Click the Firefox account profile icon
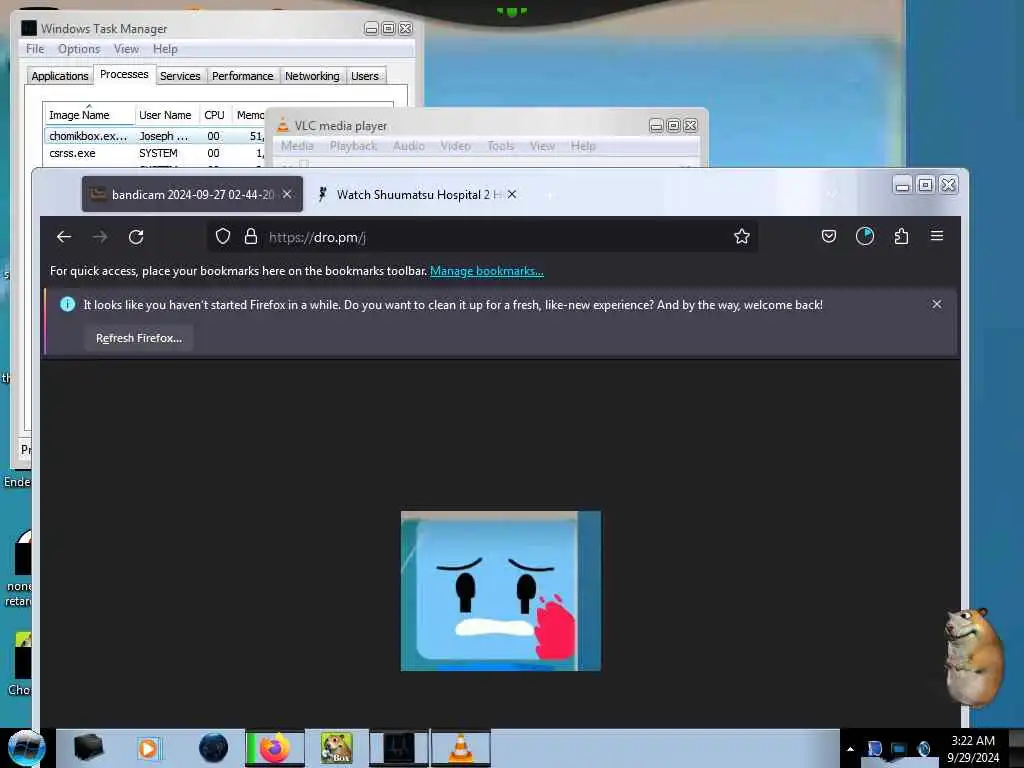The image size is (1024, 768). (865, 236)
